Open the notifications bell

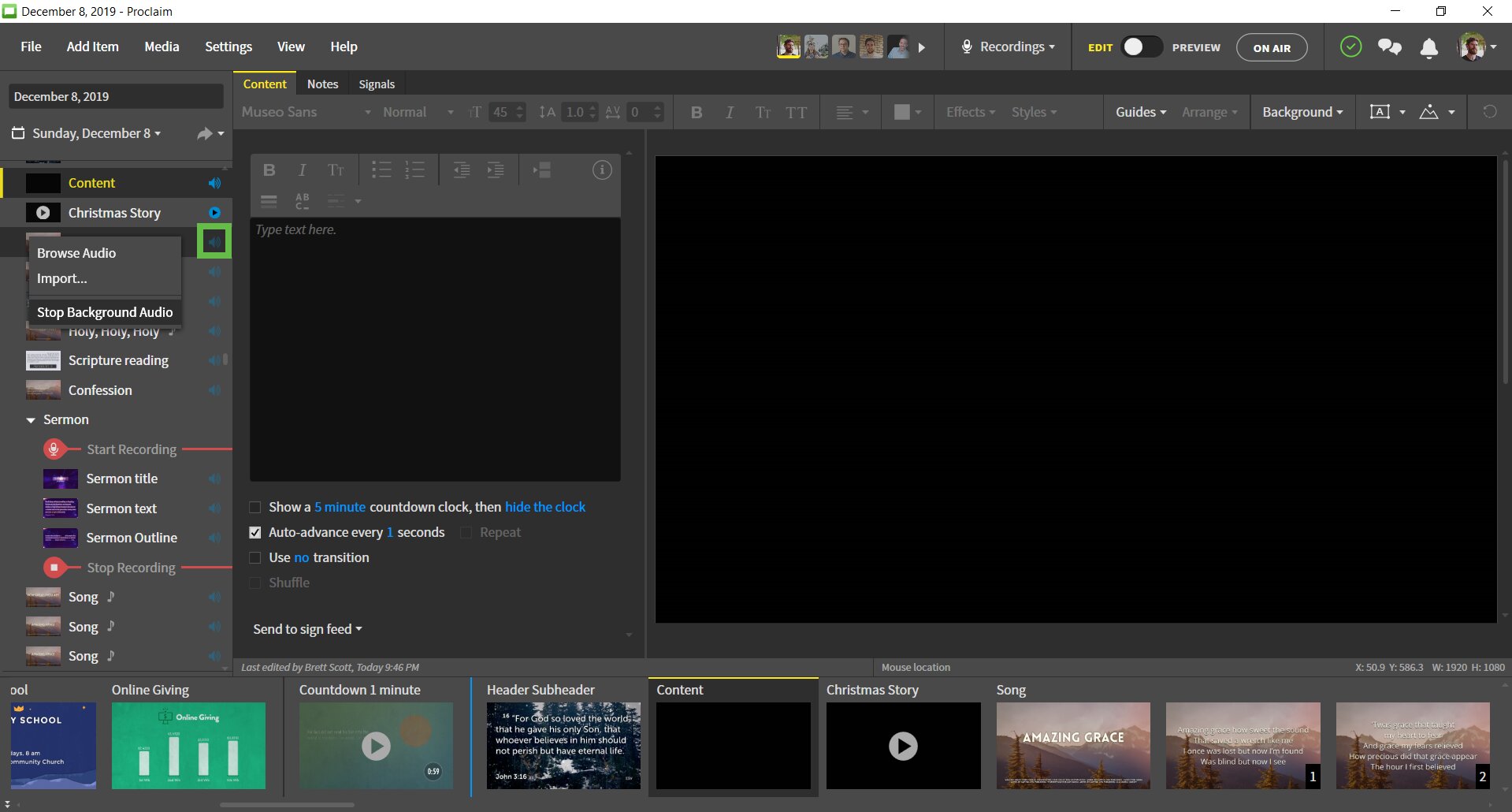[x=1428, y=48]
